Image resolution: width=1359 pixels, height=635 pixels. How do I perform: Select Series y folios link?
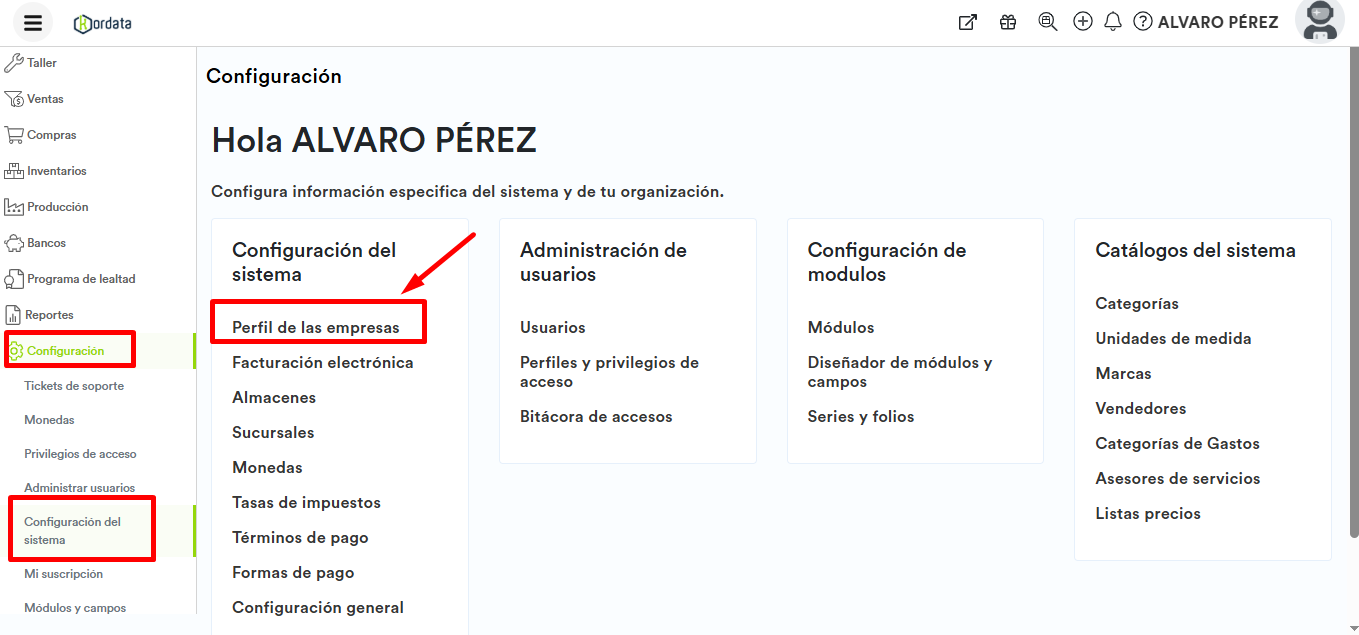point(860,417)
